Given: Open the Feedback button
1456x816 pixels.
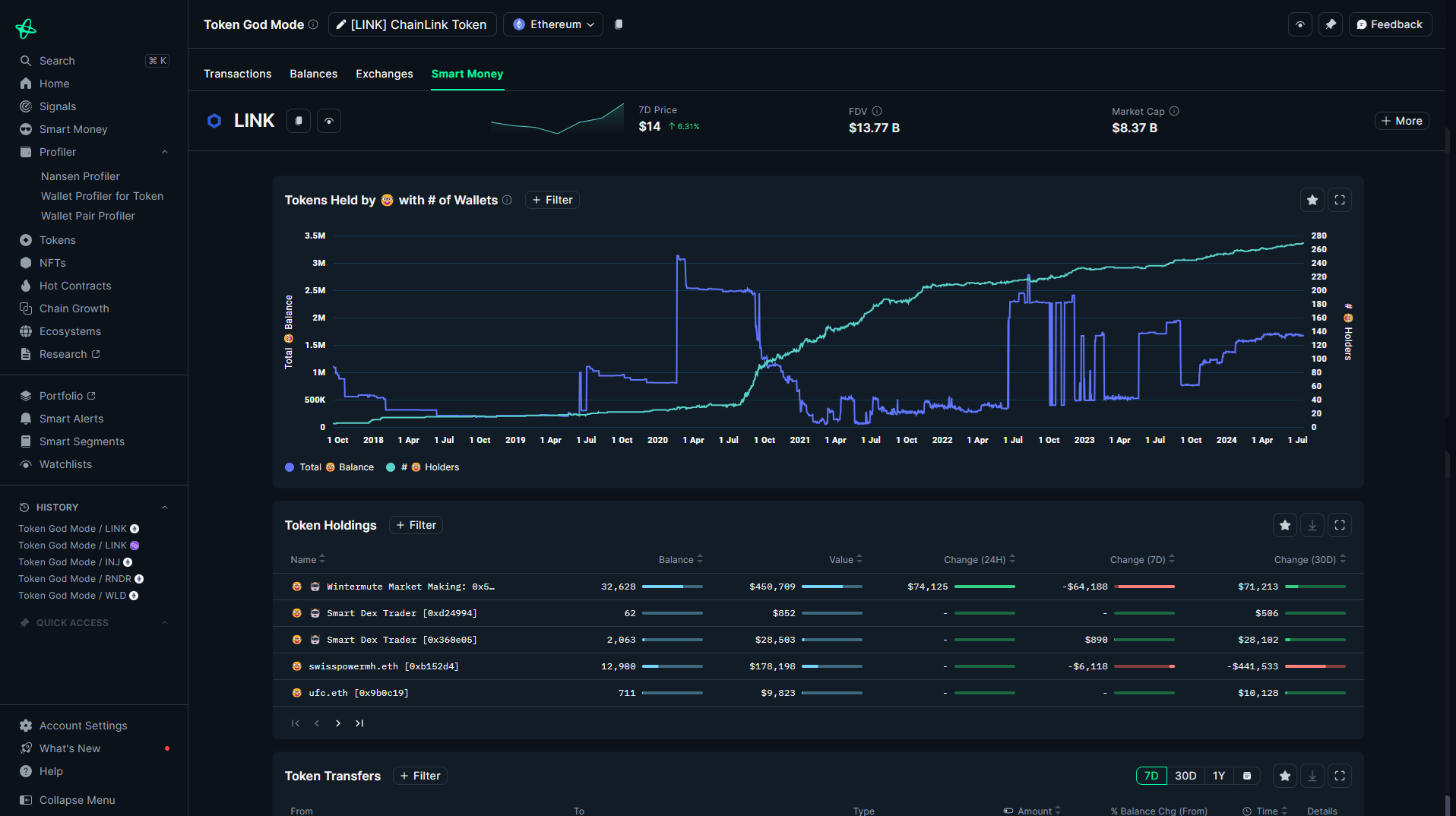Looking at the screenshot, I should [1390, 24].
